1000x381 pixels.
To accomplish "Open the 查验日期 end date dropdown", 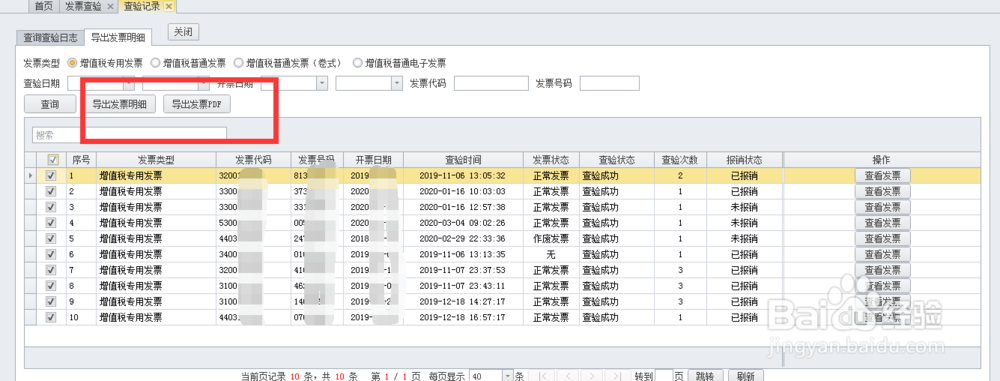I will [203, 83].
